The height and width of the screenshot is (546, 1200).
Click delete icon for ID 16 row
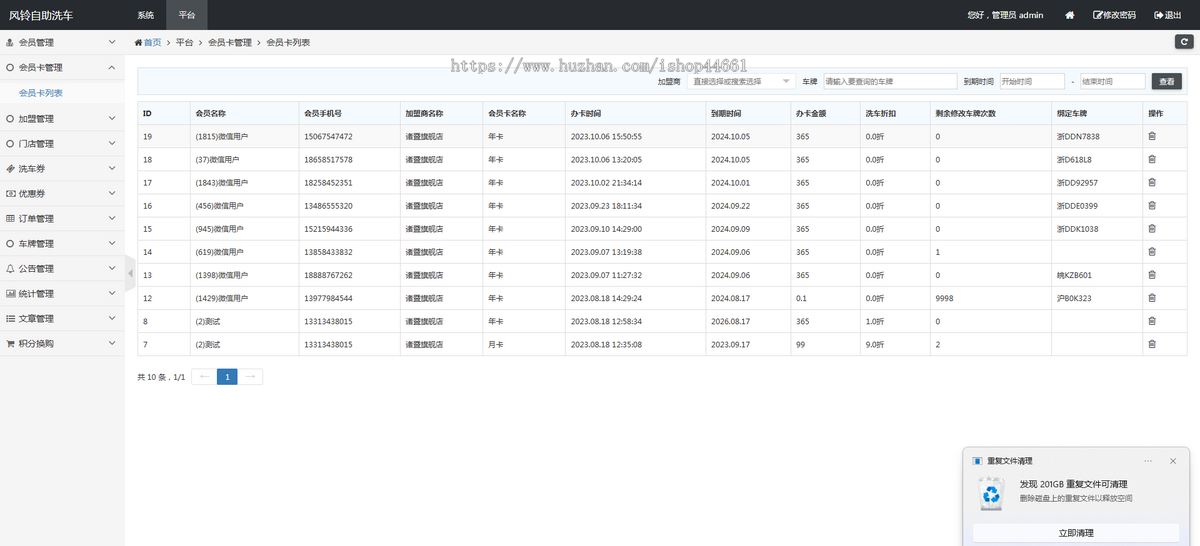[x=1151, y=206]
